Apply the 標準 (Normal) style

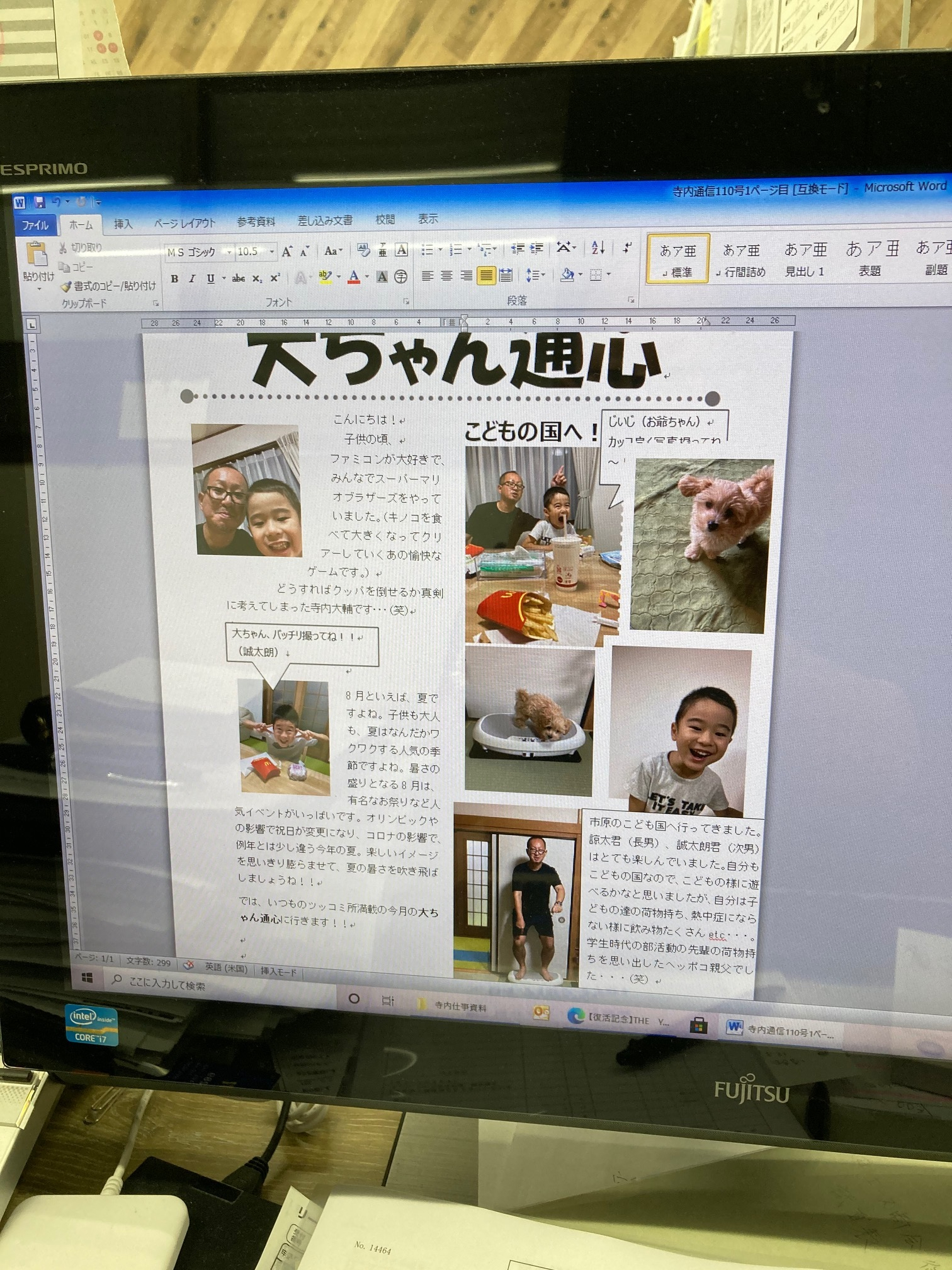677,259
